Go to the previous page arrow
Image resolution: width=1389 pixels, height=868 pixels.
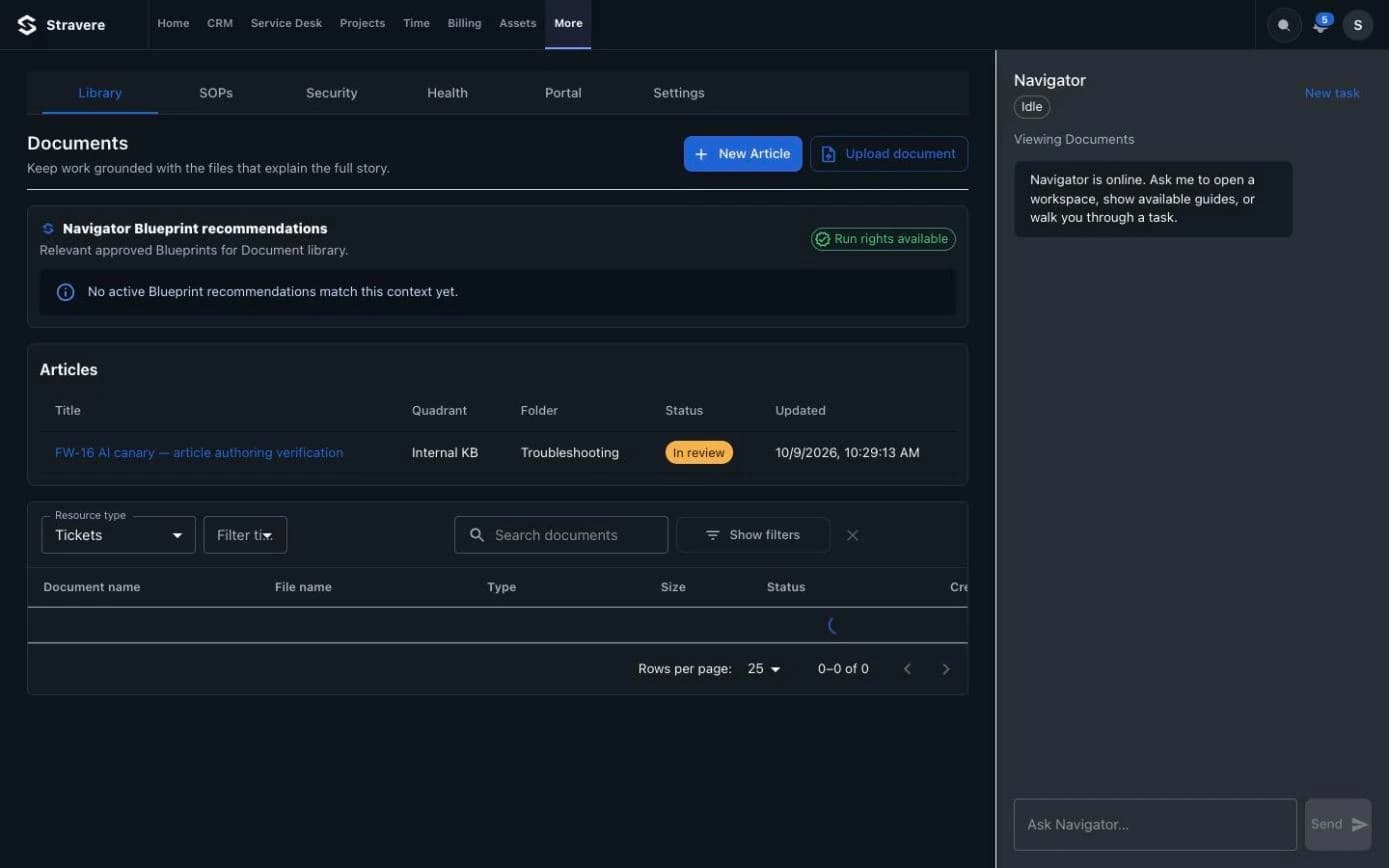[x=907, y=669]
